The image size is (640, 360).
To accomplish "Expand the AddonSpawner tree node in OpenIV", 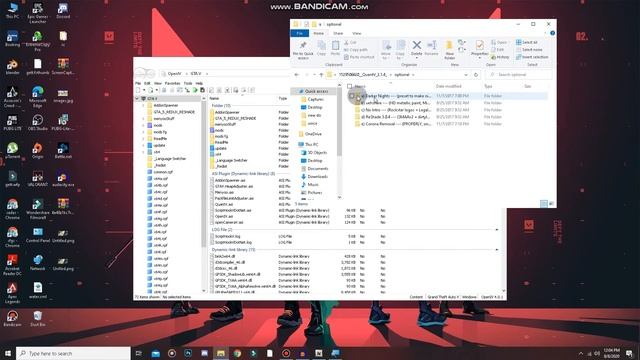I will coord(144,105).
